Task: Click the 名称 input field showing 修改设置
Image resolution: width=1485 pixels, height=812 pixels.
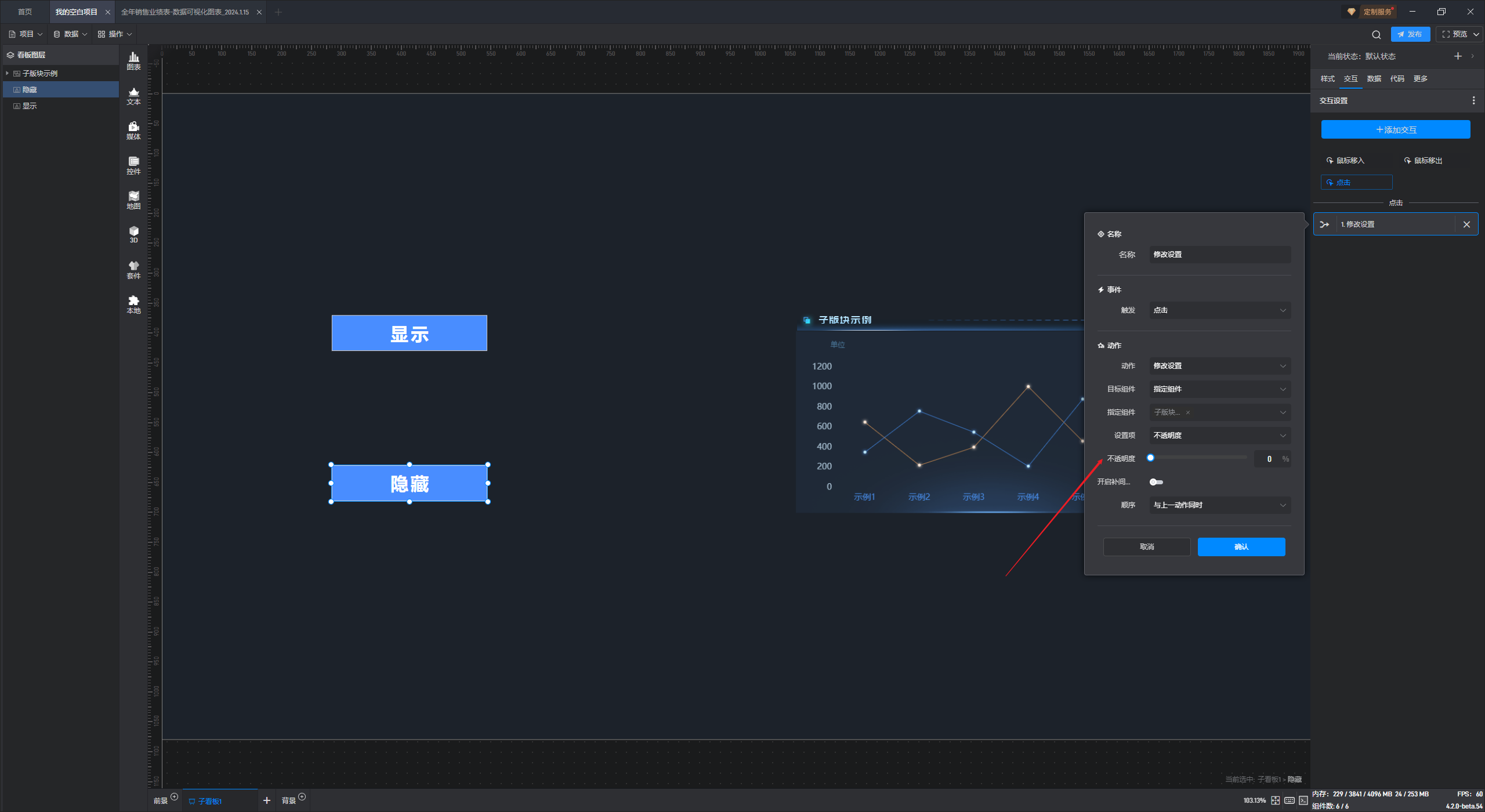Action: click(x=1219, y=255)
